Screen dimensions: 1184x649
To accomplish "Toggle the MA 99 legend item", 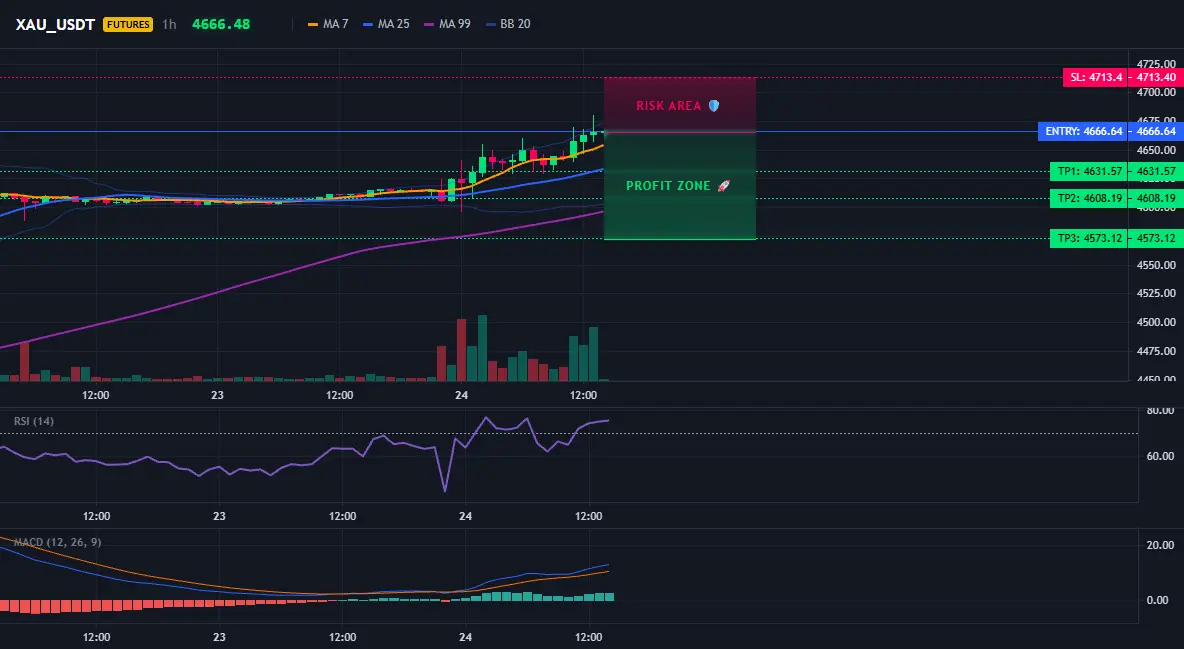I will click(x=447, y=24).
